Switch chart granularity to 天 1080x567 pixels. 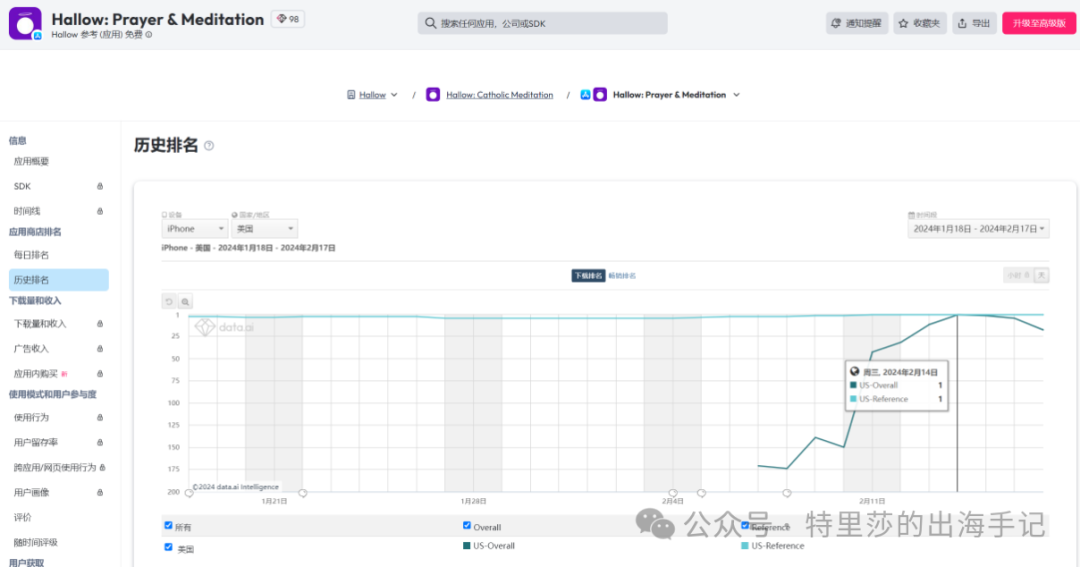click(x=1041, y=276)
